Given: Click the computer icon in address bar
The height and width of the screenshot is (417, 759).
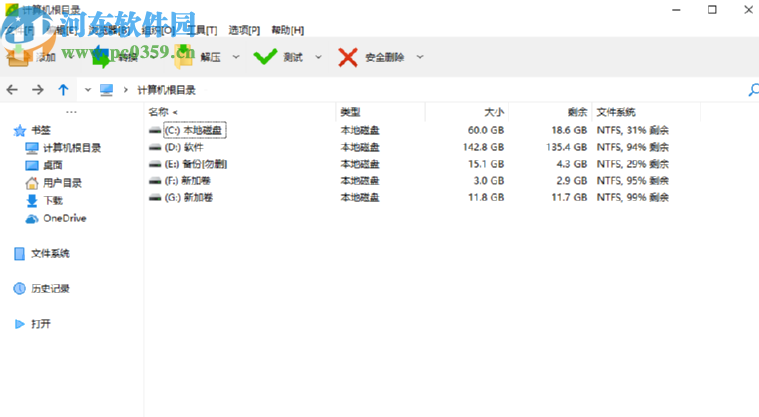Looking at the screenshot, I should (x=106, y=90).
